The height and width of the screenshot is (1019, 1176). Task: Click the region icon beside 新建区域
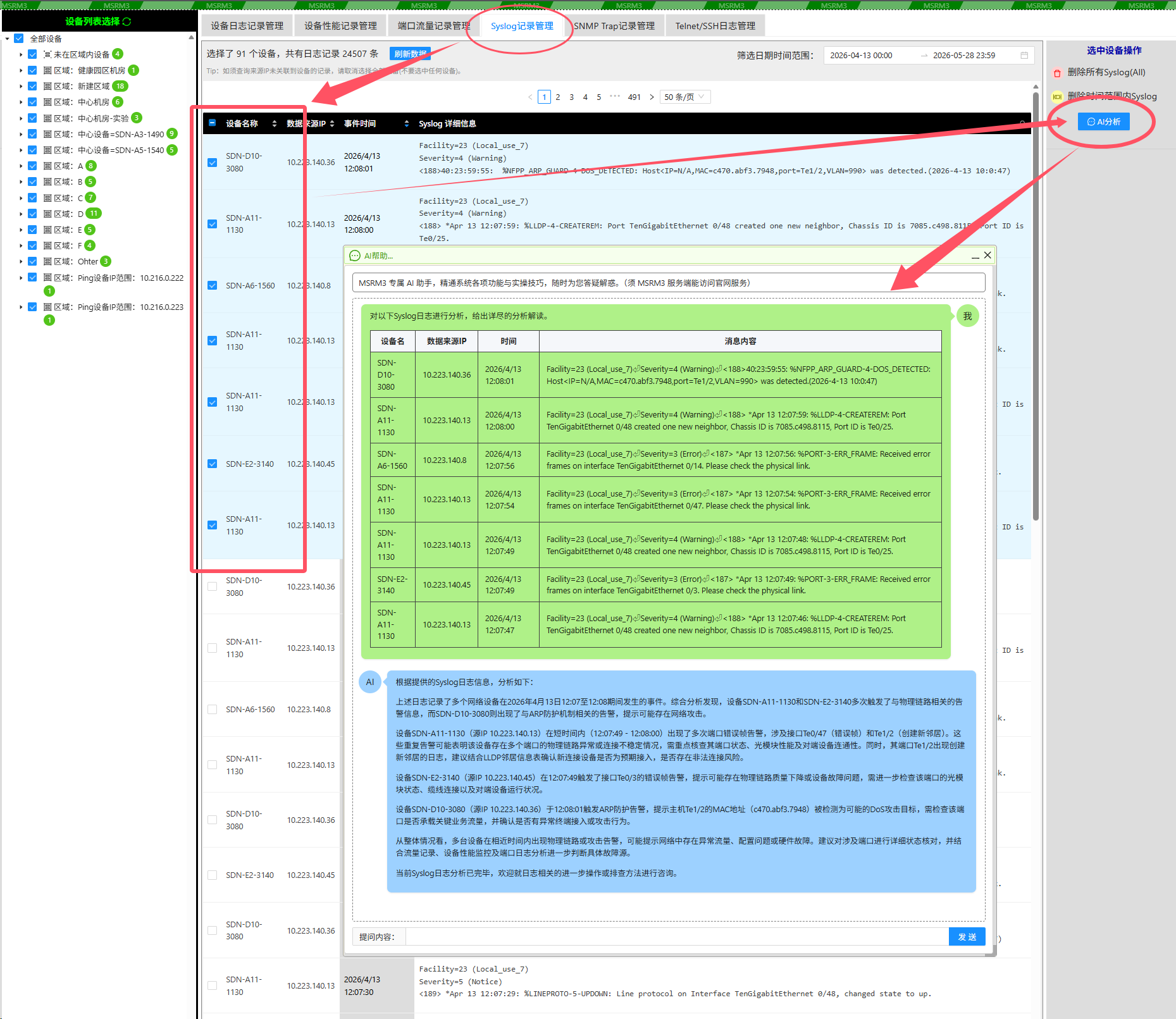click(x=47, y=86)
